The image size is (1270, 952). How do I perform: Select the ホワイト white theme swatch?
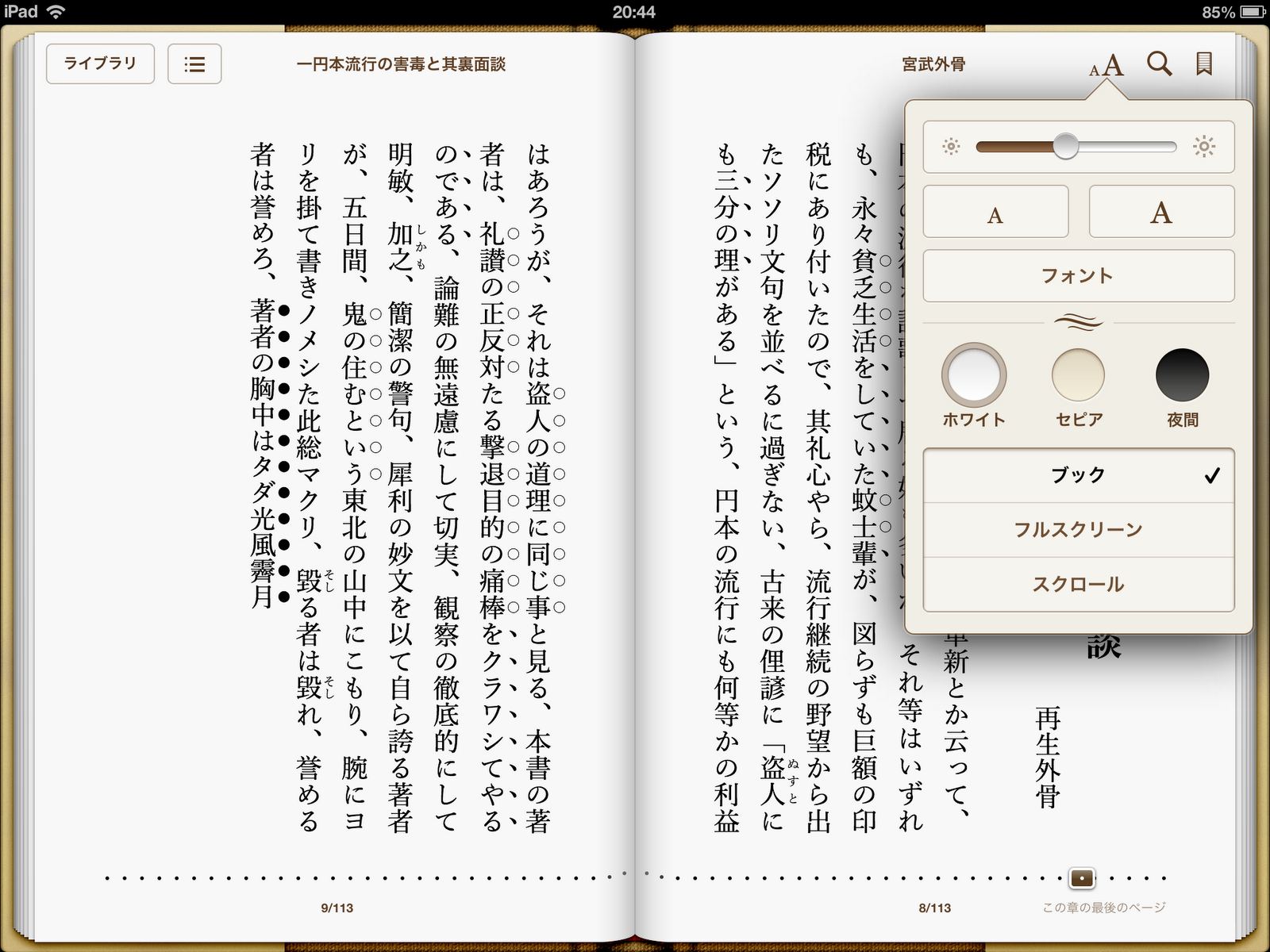coord(974,374)
